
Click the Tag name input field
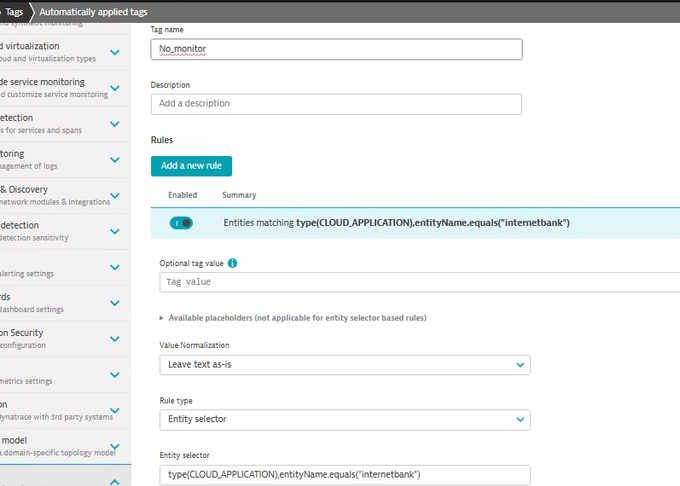click(336, 49)
